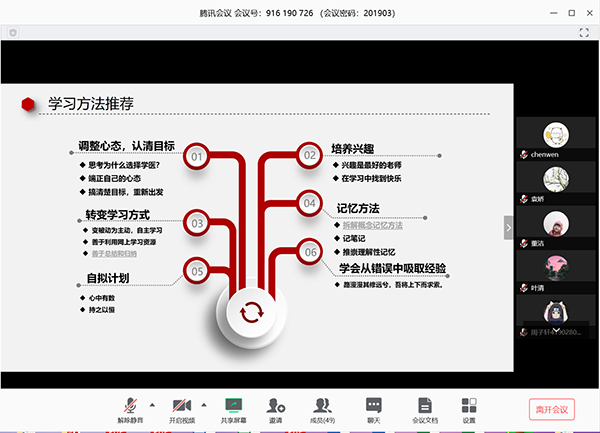
Task: Click bullet text 持之以恒
Action: click(102, 309)
